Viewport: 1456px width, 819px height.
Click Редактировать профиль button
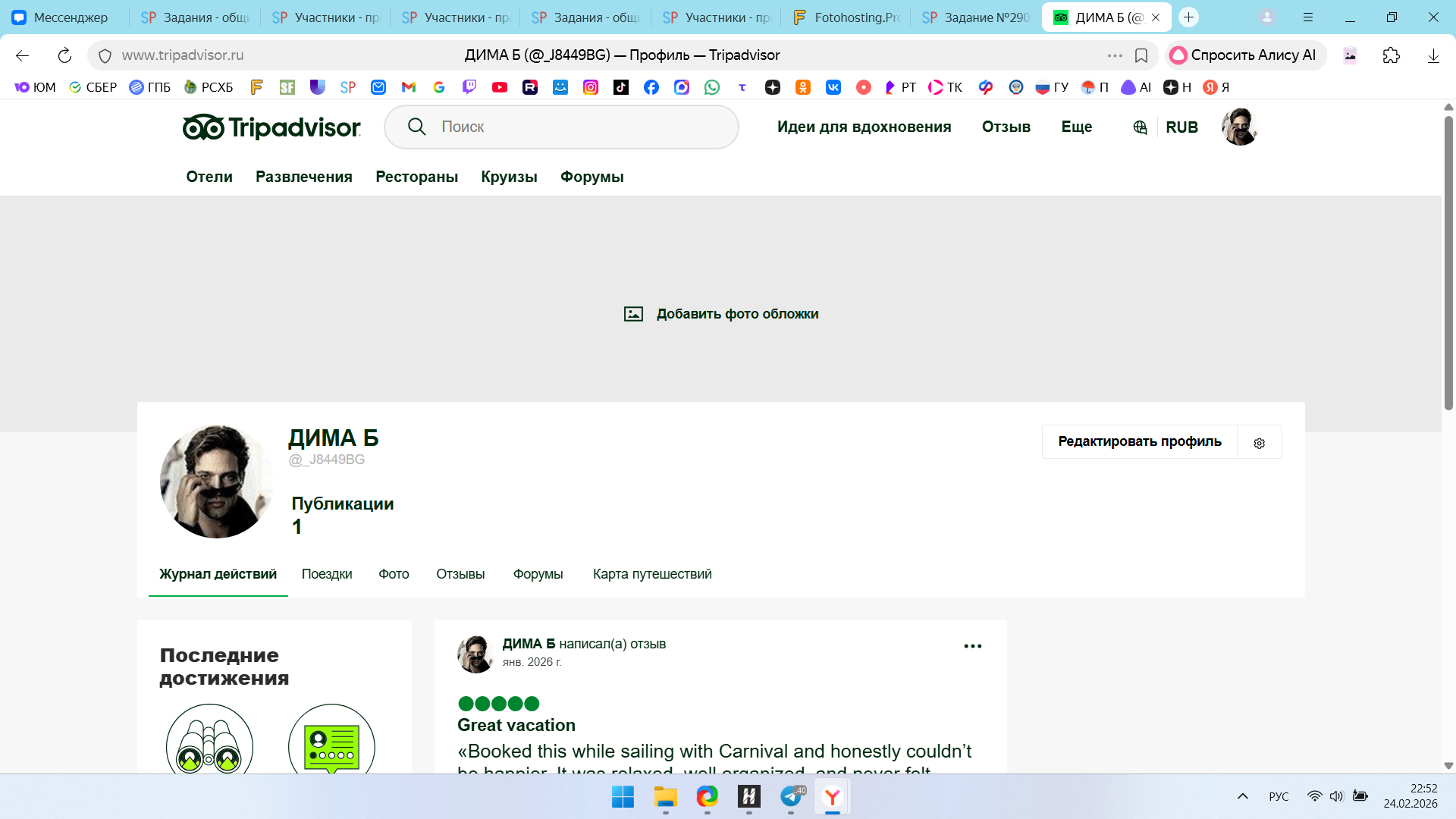(1139, 441)
